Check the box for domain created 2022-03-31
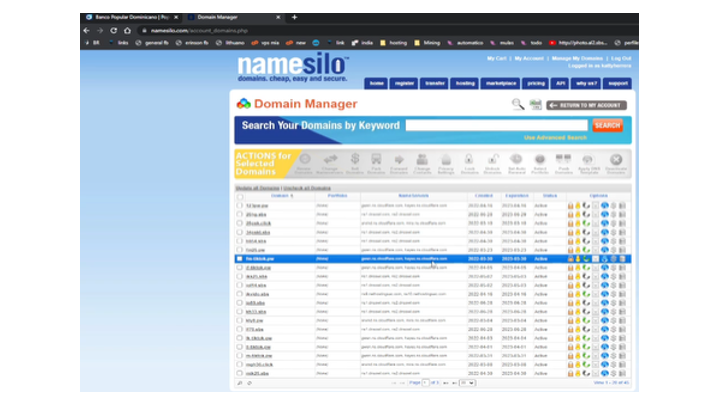 click(x=240, y=356)
